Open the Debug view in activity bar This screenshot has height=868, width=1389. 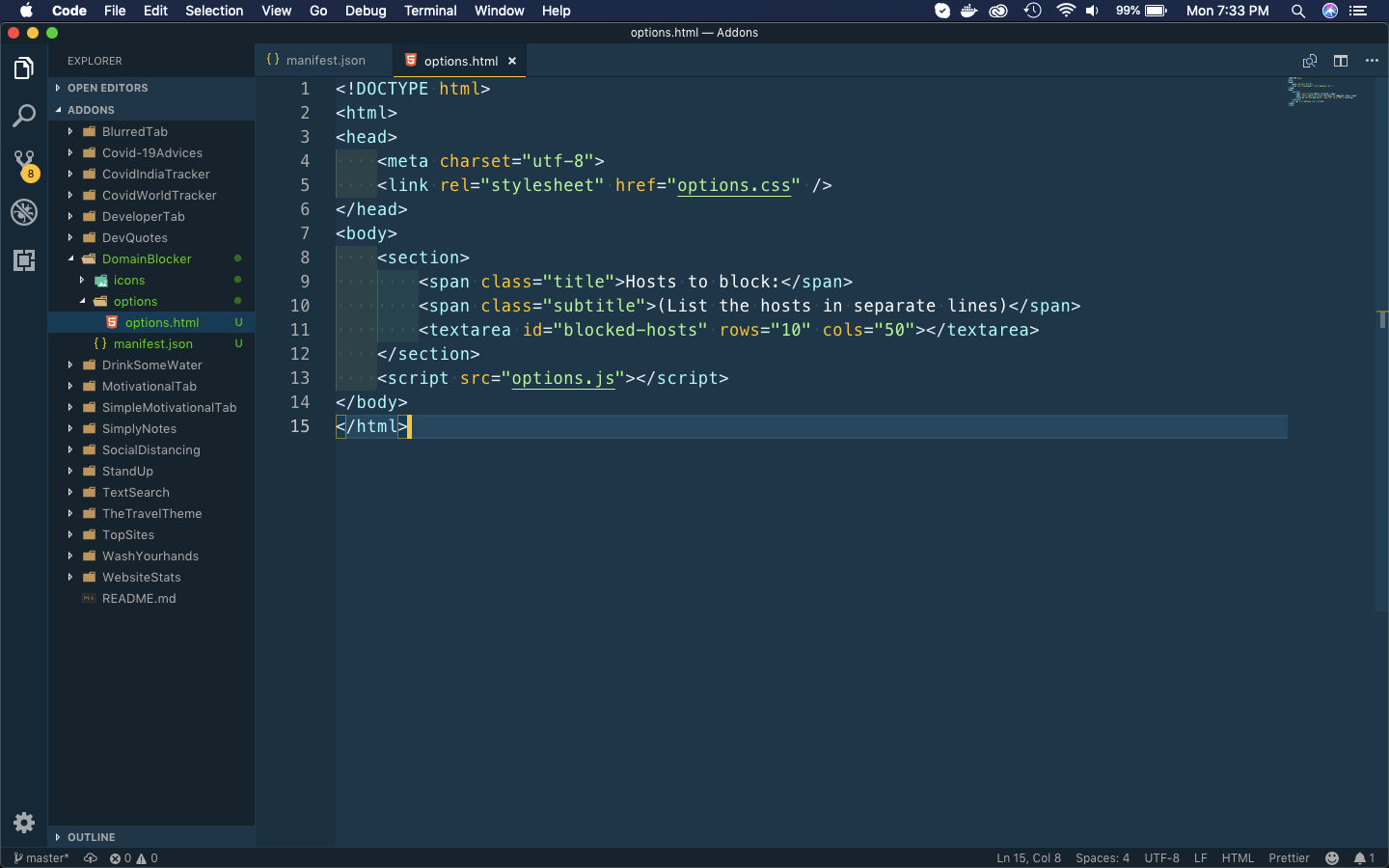(24, 212)
